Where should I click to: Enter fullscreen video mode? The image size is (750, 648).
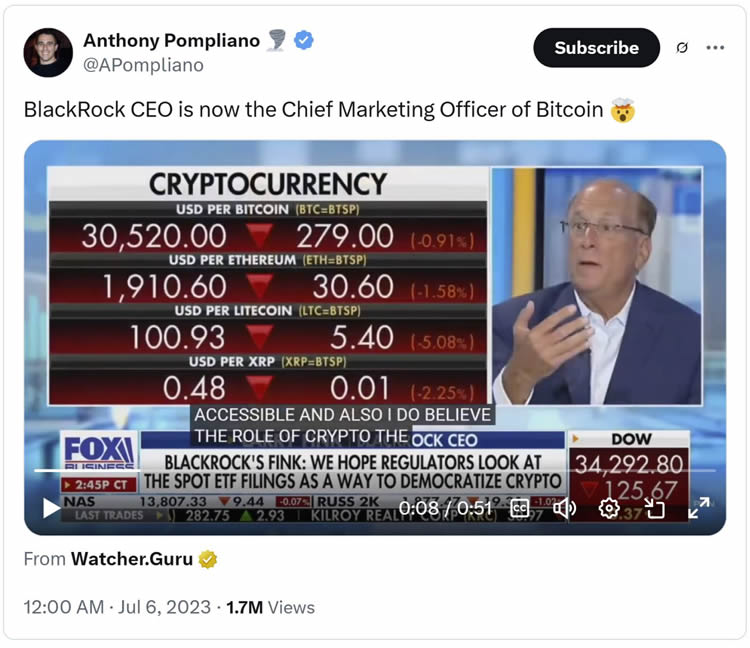pyautogui.click(x=698, y=508)
